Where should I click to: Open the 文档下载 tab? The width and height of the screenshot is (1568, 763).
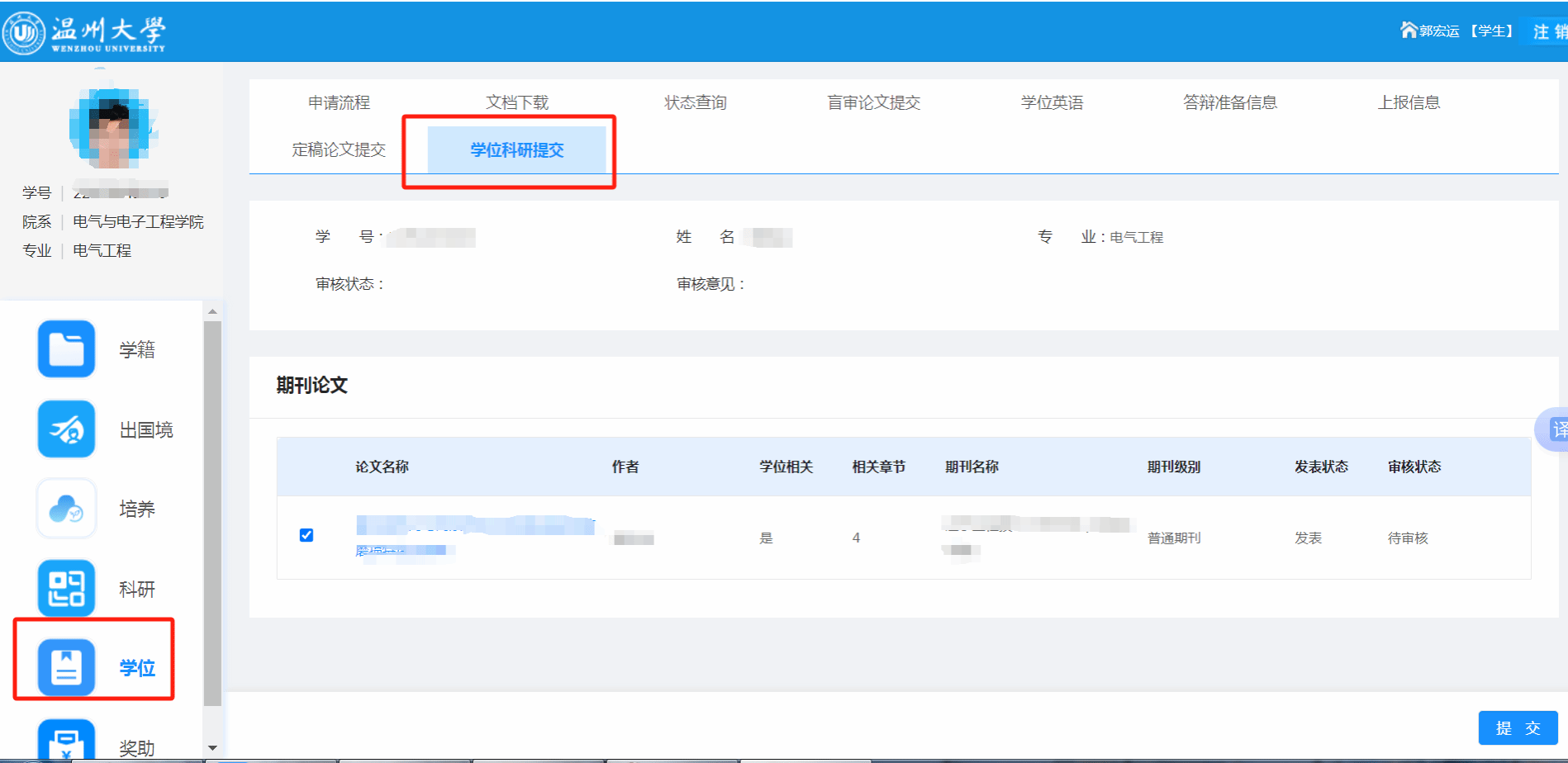pyautogui.click(x=517, y=102)
